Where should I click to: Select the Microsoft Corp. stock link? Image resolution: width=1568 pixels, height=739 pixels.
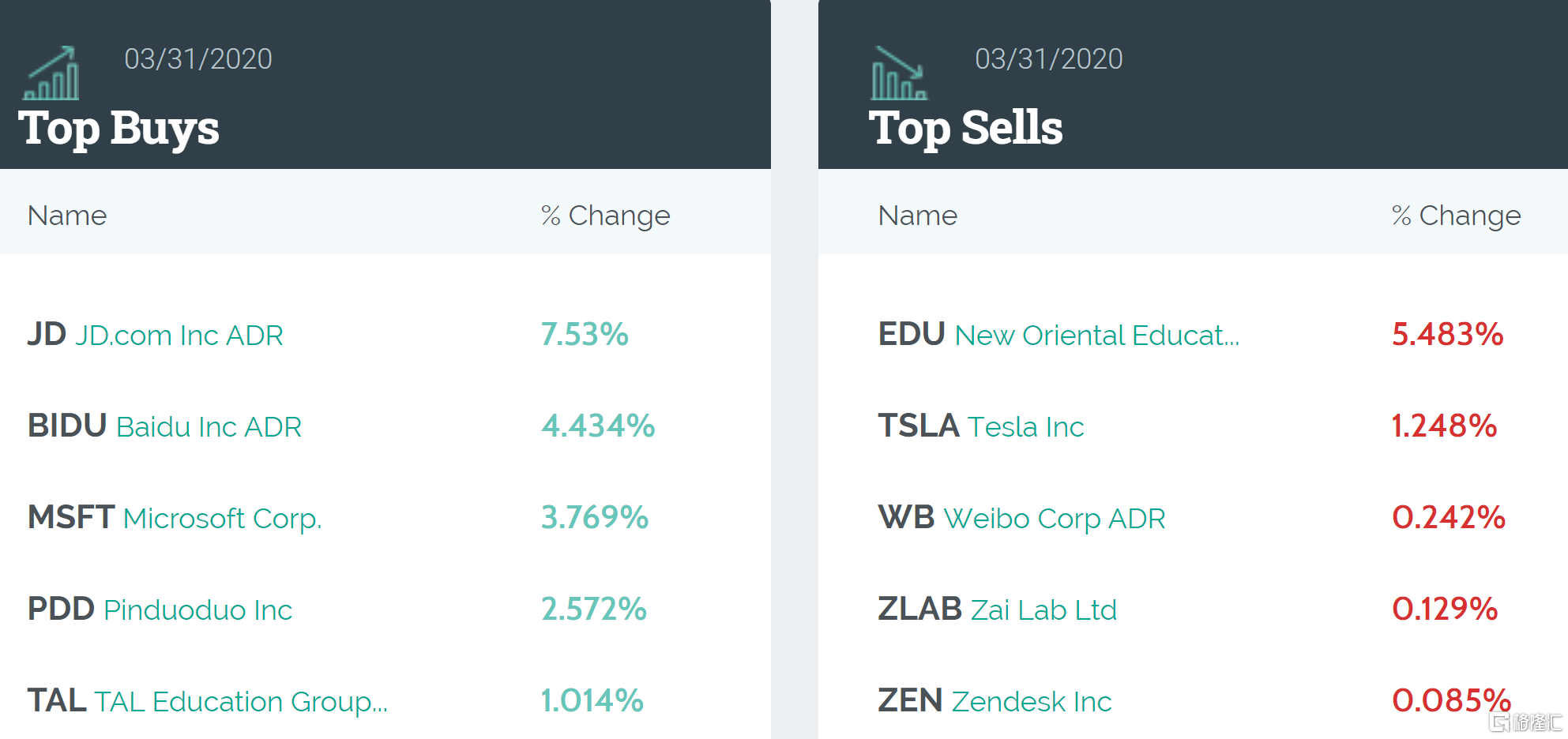tap(222, 519)
